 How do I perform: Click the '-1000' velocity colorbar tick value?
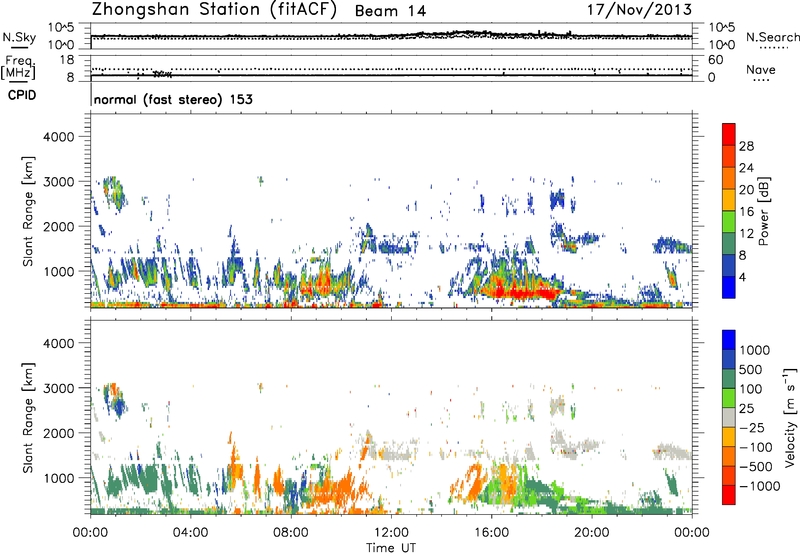click(759, 486)
